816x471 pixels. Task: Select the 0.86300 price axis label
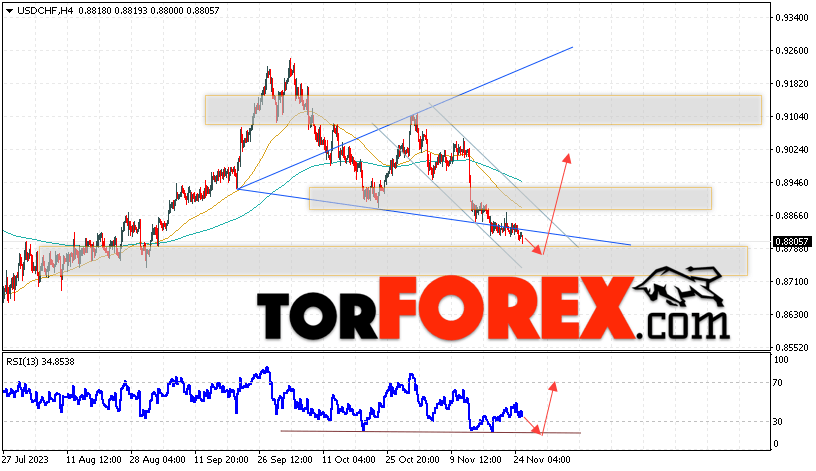[x=792, y=314]
